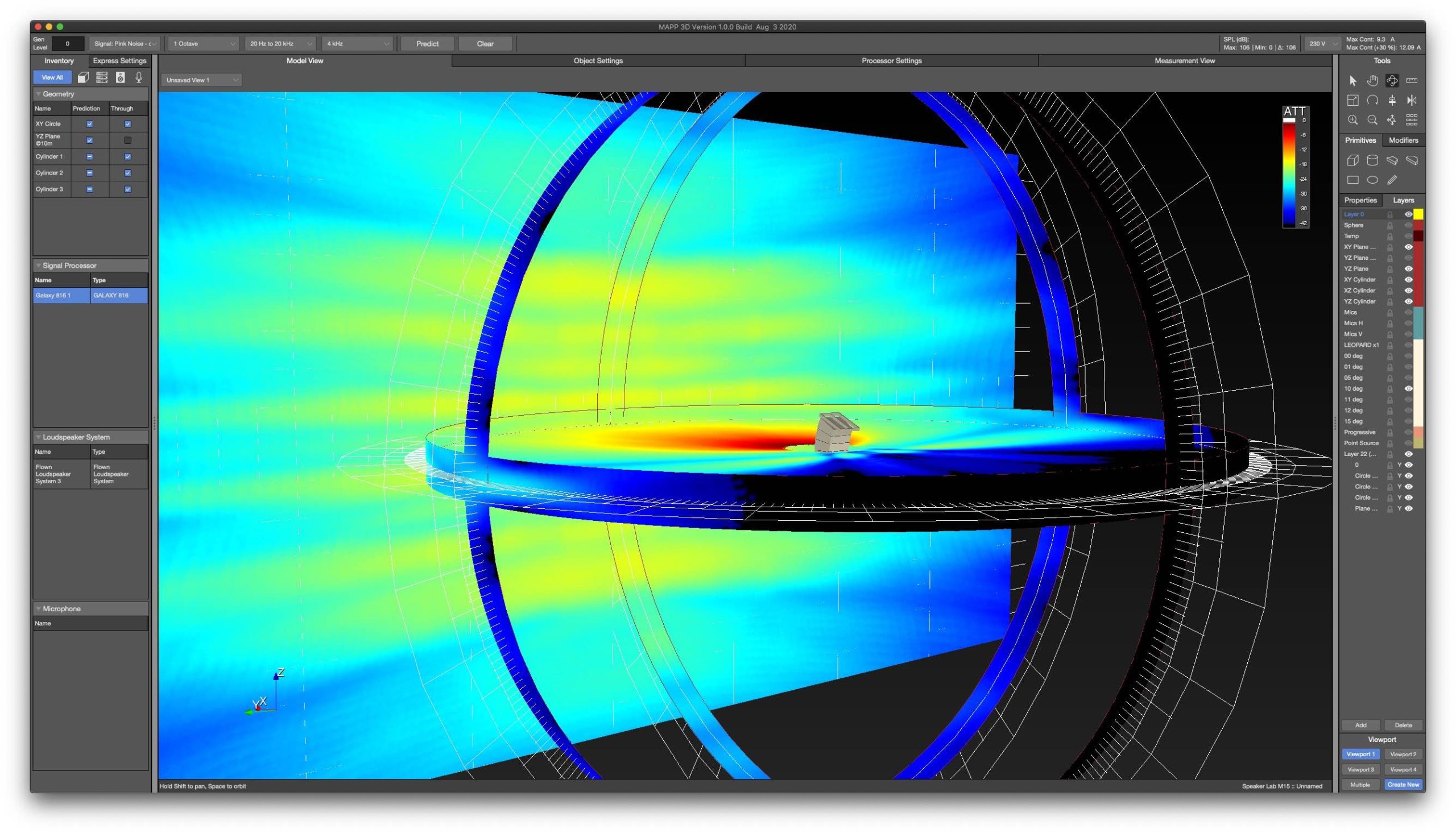Click the Gen Level input field
1456x833 pixels.
pyautogui.click(x=68, y=43)
